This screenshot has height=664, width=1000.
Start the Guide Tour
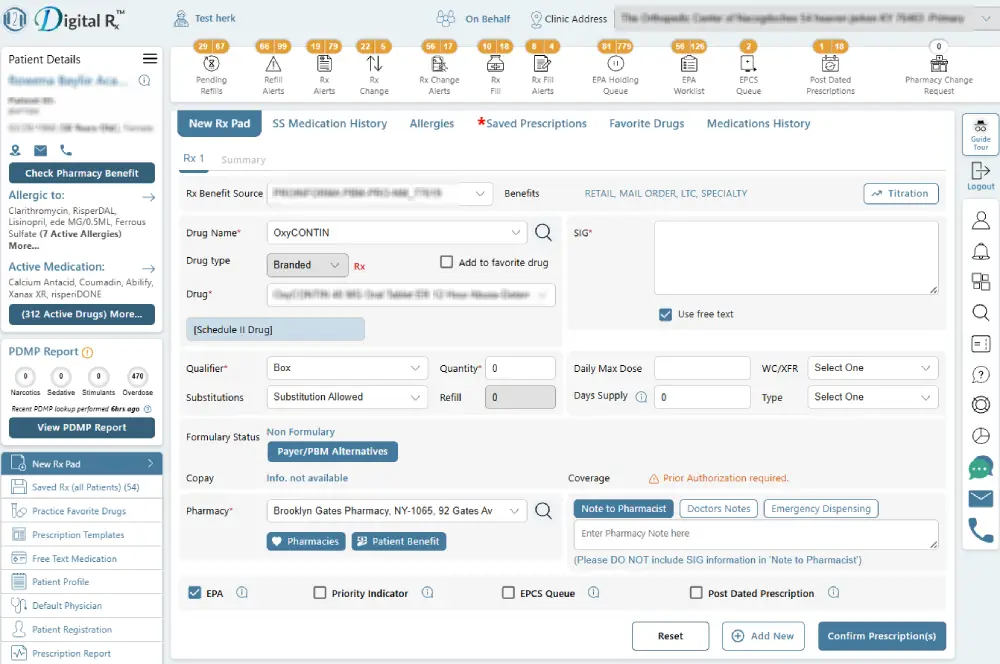(x=980, y=134)
